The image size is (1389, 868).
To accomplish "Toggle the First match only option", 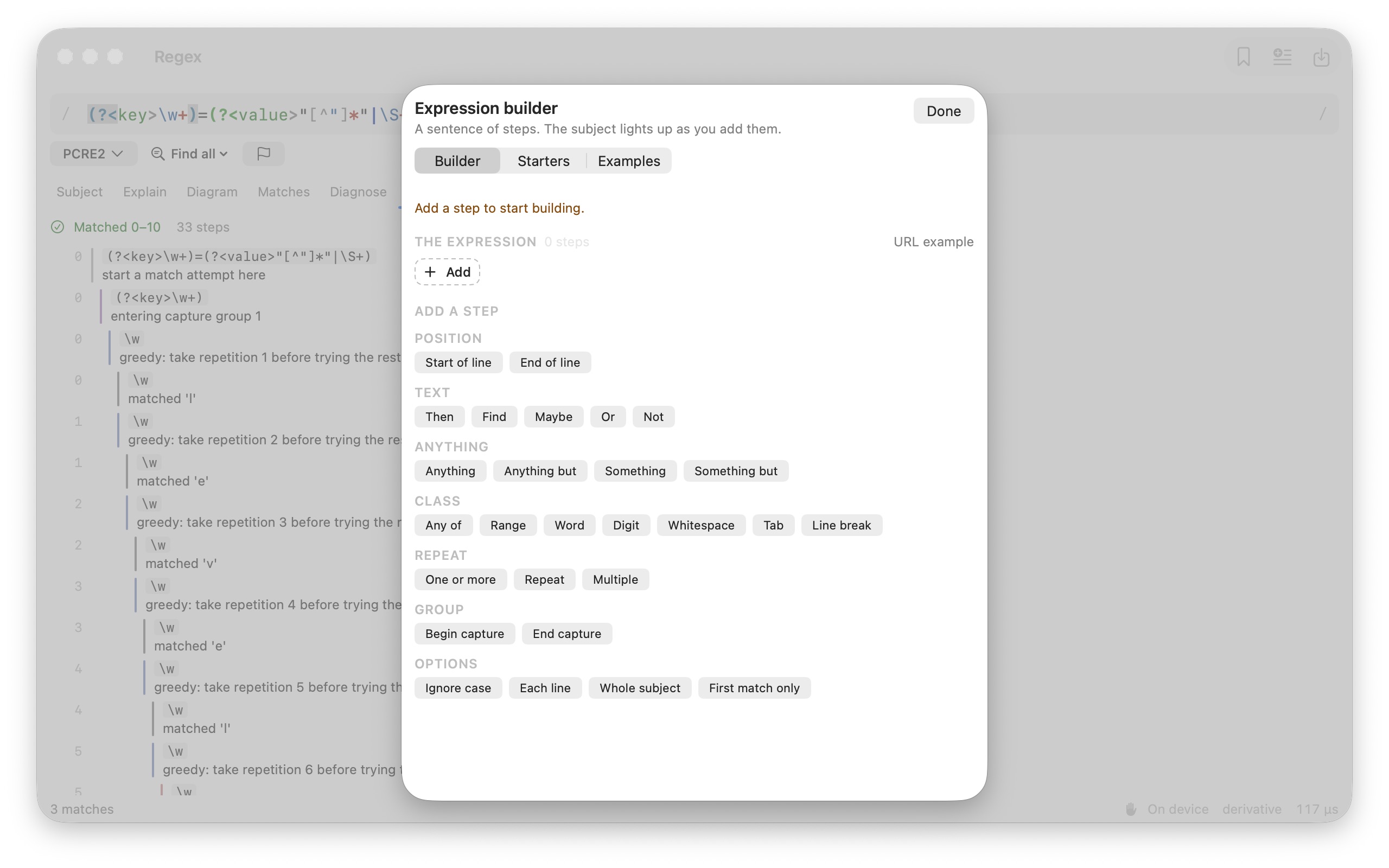I will (x=754, y=688).
